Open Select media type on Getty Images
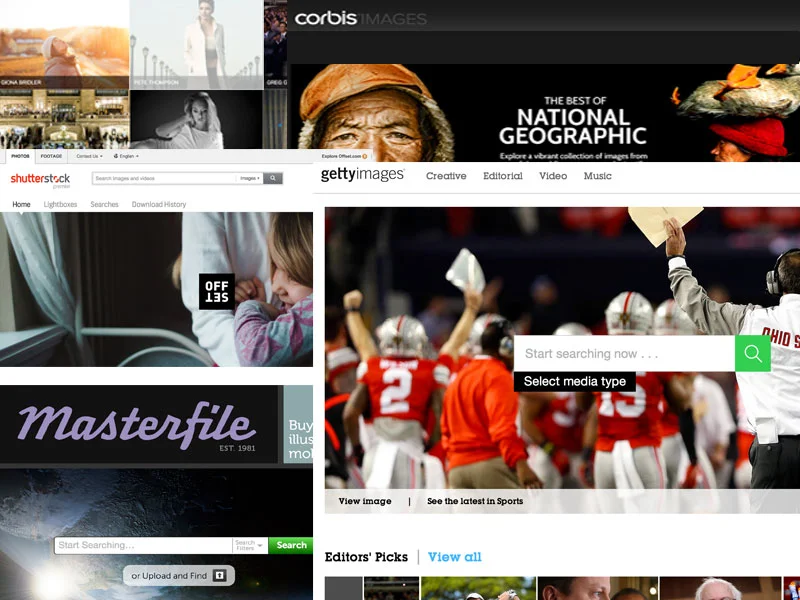Image resolution: width=800 pixels, height=600 pixels. coord(574,382)
